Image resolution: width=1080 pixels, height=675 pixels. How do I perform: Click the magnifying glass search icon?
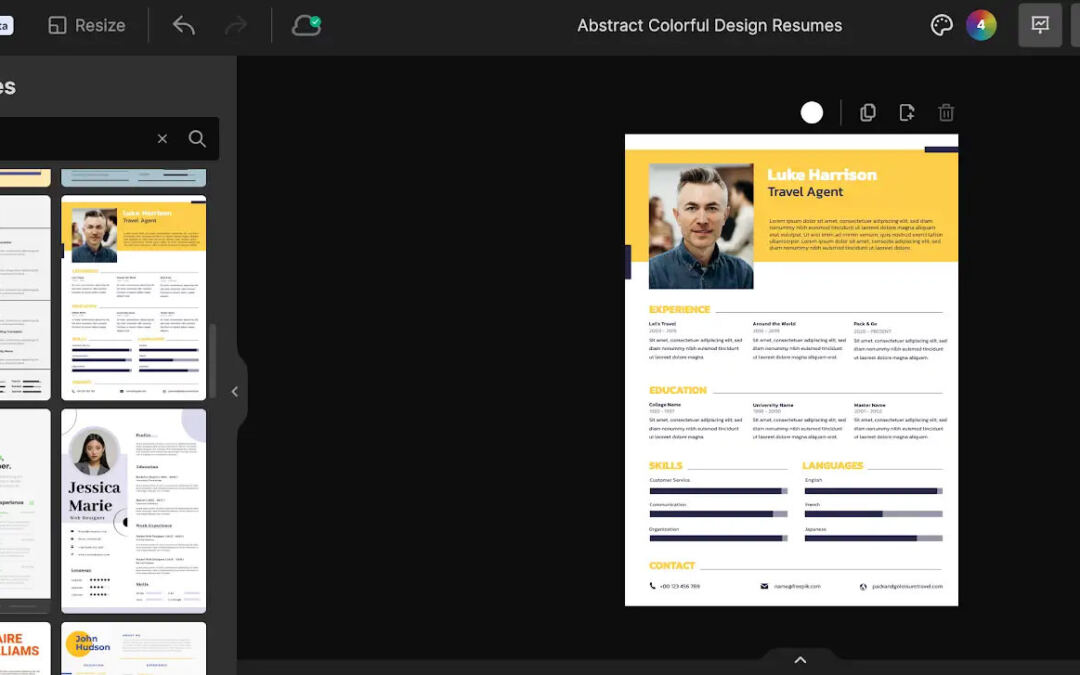pos(197,139)
